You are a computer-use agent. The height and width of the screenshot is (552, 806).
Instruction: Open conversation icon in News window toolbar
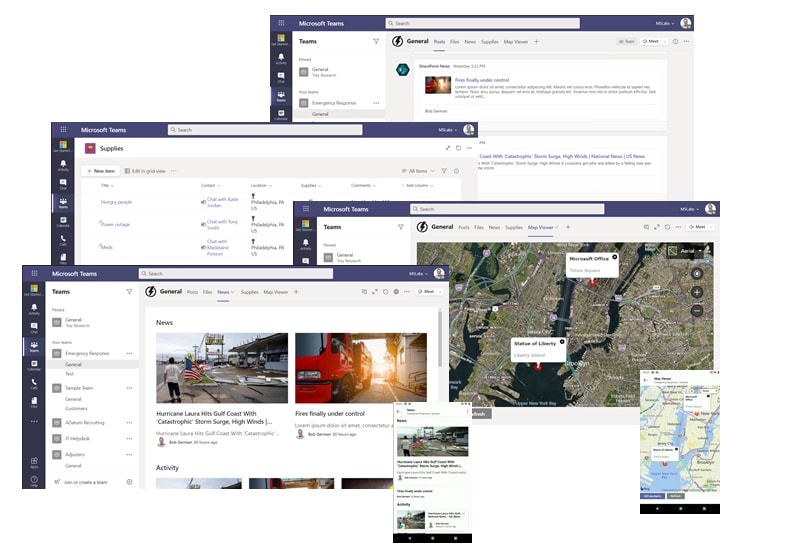(x=364, y=291)
